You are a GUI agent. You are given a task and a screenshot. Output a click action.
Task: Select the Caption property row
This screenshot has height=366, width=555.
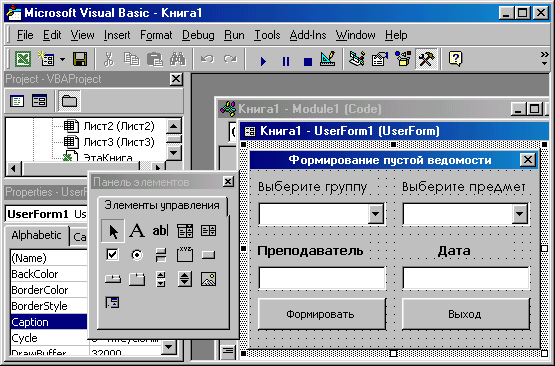[x=49, y=322]
